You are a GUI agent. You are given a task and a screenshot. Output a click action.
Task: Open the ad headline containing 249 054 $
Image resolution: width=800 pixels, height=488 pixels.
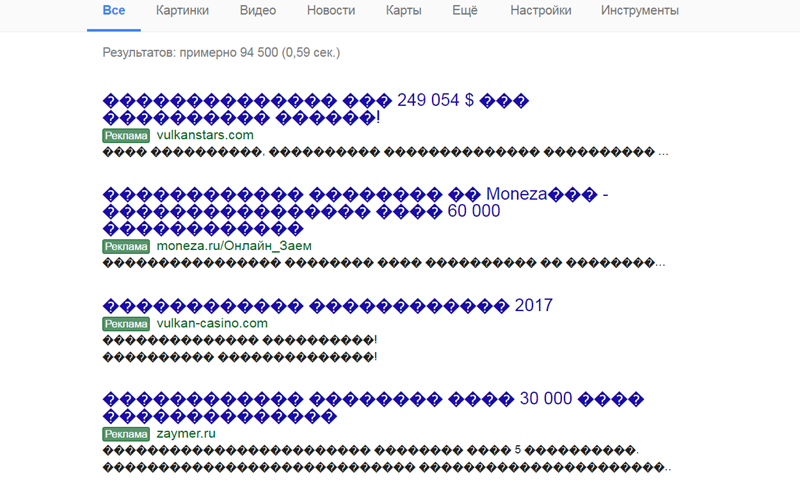[x=316, y=109]
